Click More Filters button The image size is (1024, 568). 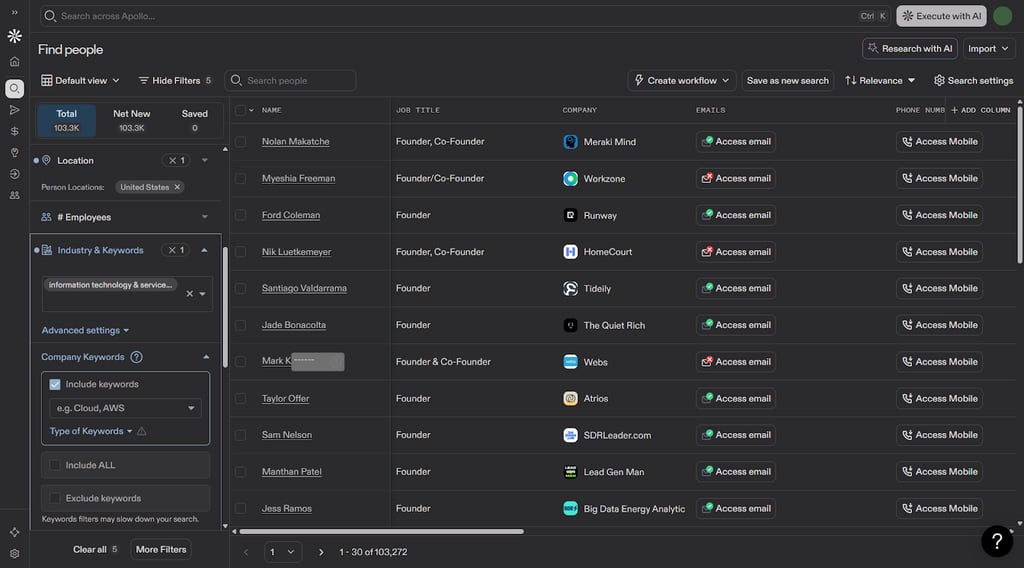tap(161, 550)
